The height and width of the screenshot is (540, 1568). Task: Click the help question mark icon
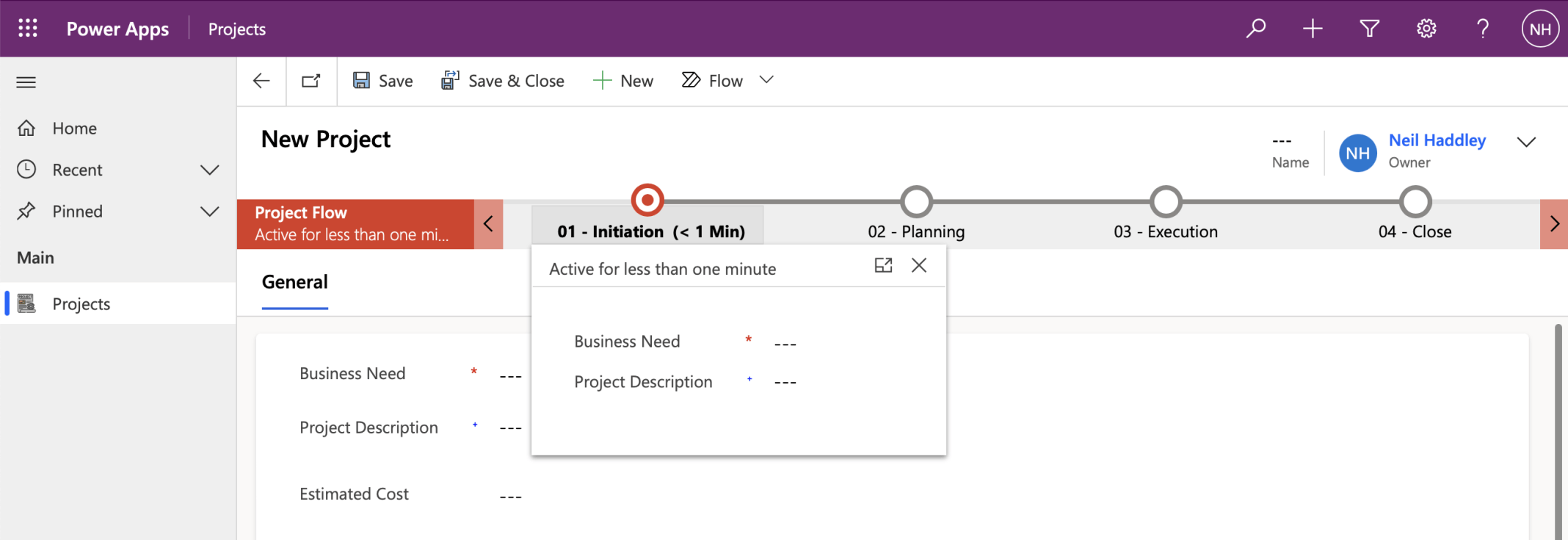(x=1482, y=29)
